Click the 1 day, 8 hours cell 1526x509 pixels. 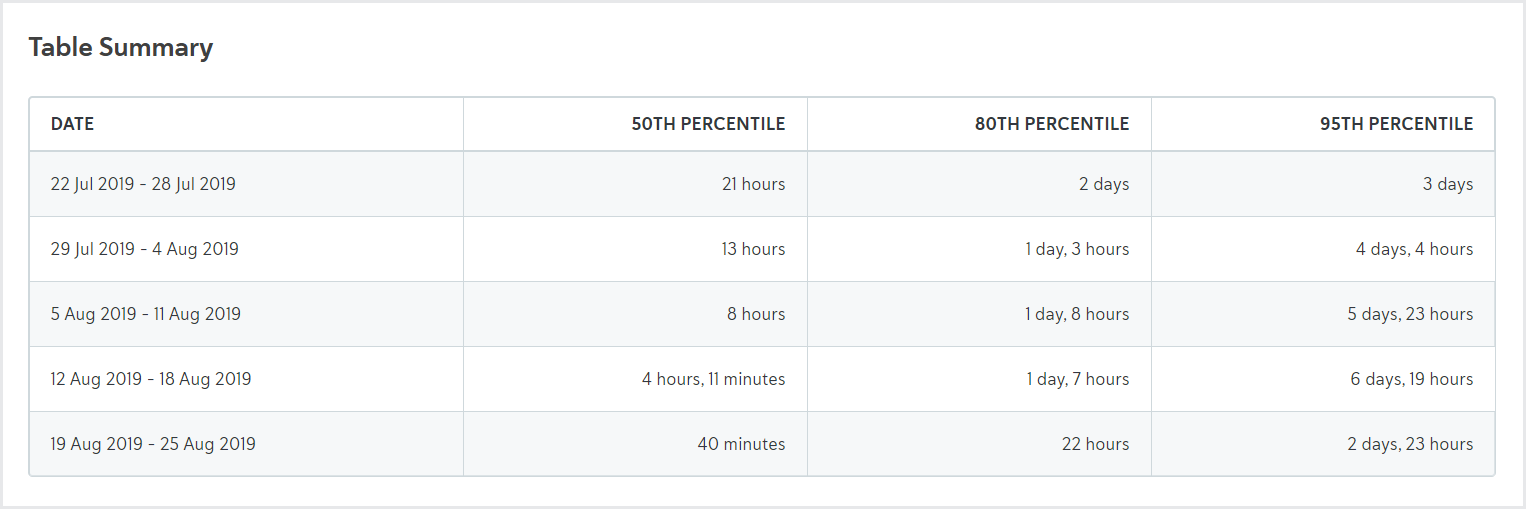(x=1077, y=314)
